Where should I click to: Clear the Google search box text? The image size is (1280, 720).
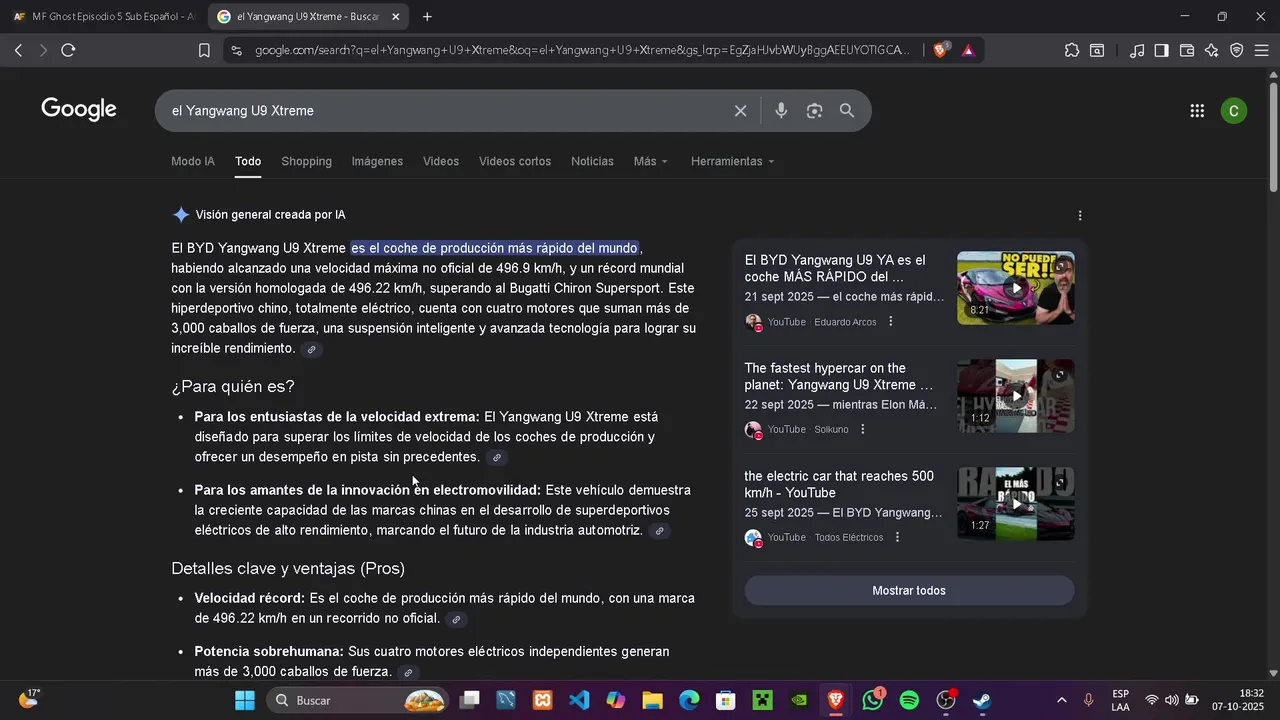(x=741, y=111)
